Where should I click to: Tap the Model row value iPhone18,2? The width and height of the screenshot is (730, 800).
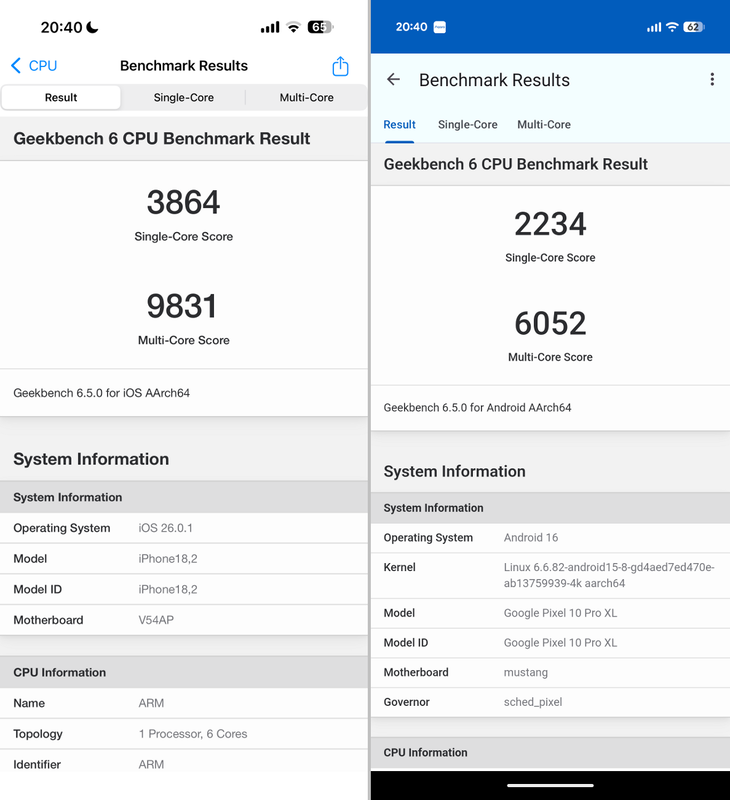click(x=168, y=559)
